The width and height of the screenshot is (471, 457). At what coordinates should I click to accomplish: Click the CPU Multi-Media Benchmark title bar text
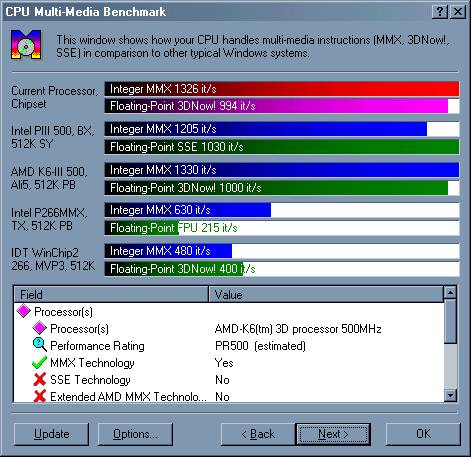click(86, 12)
